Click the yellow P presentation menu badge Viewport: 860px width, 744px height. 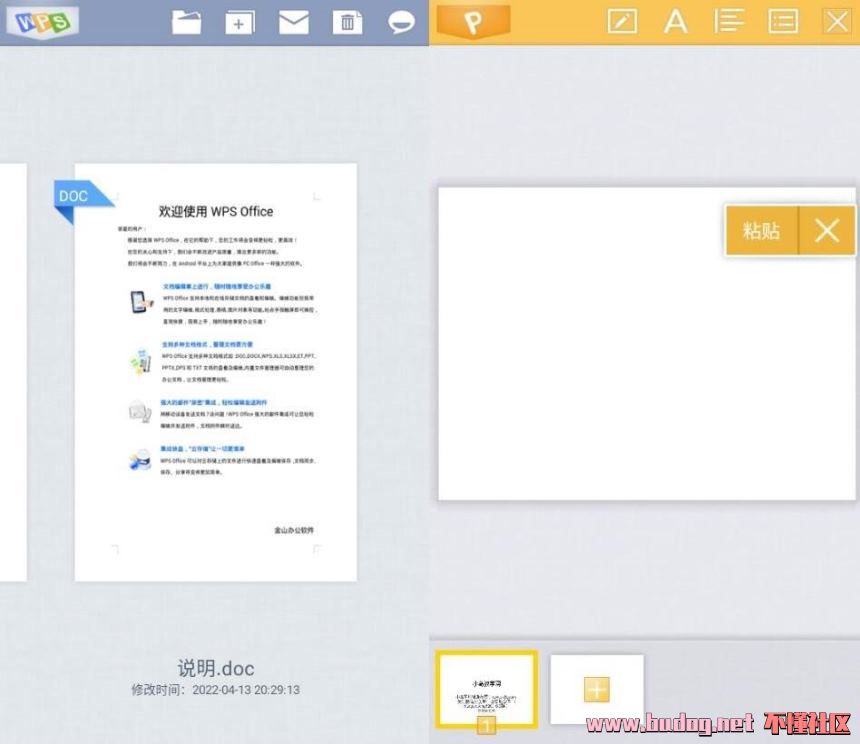473,22
